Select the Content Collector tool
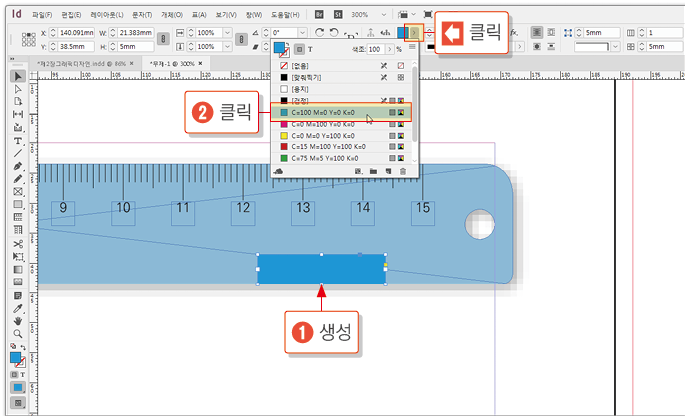The image size is (685, 416). pos(18,127)
